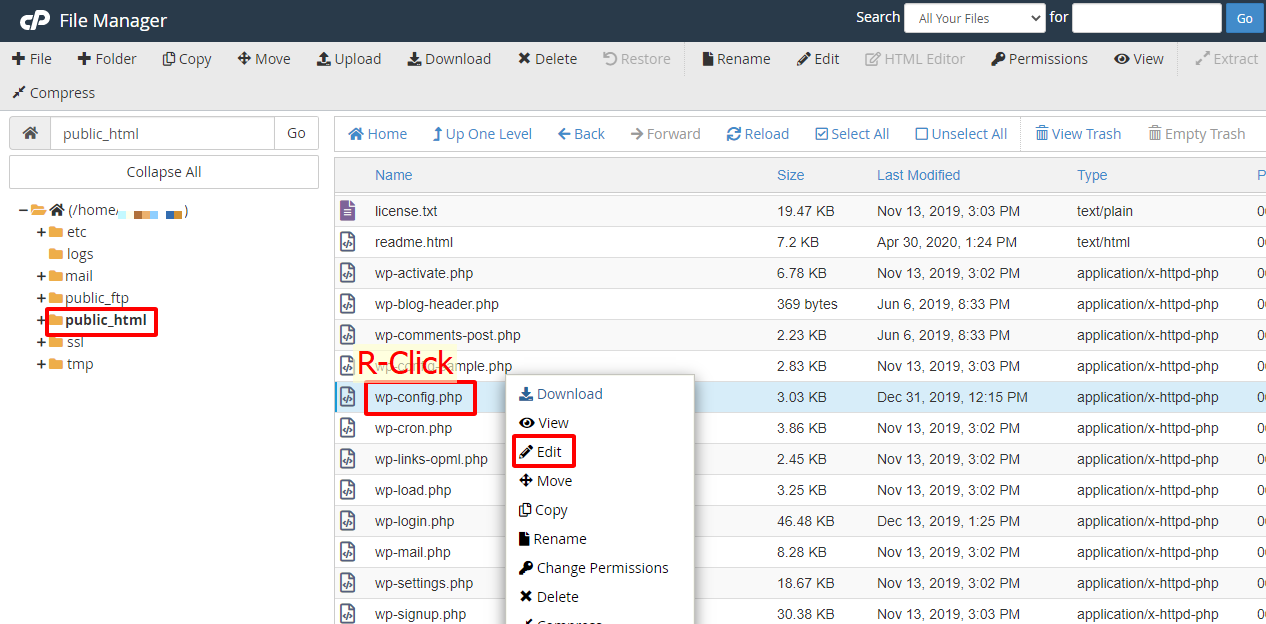Choose View from context menu

[544, 423]
